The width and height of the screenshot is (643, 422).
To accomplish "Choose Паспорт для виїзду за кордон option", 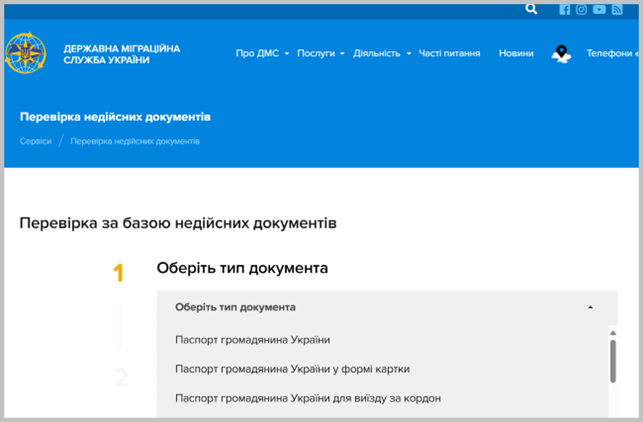I will pyautogui.click(x=308, y=398).
